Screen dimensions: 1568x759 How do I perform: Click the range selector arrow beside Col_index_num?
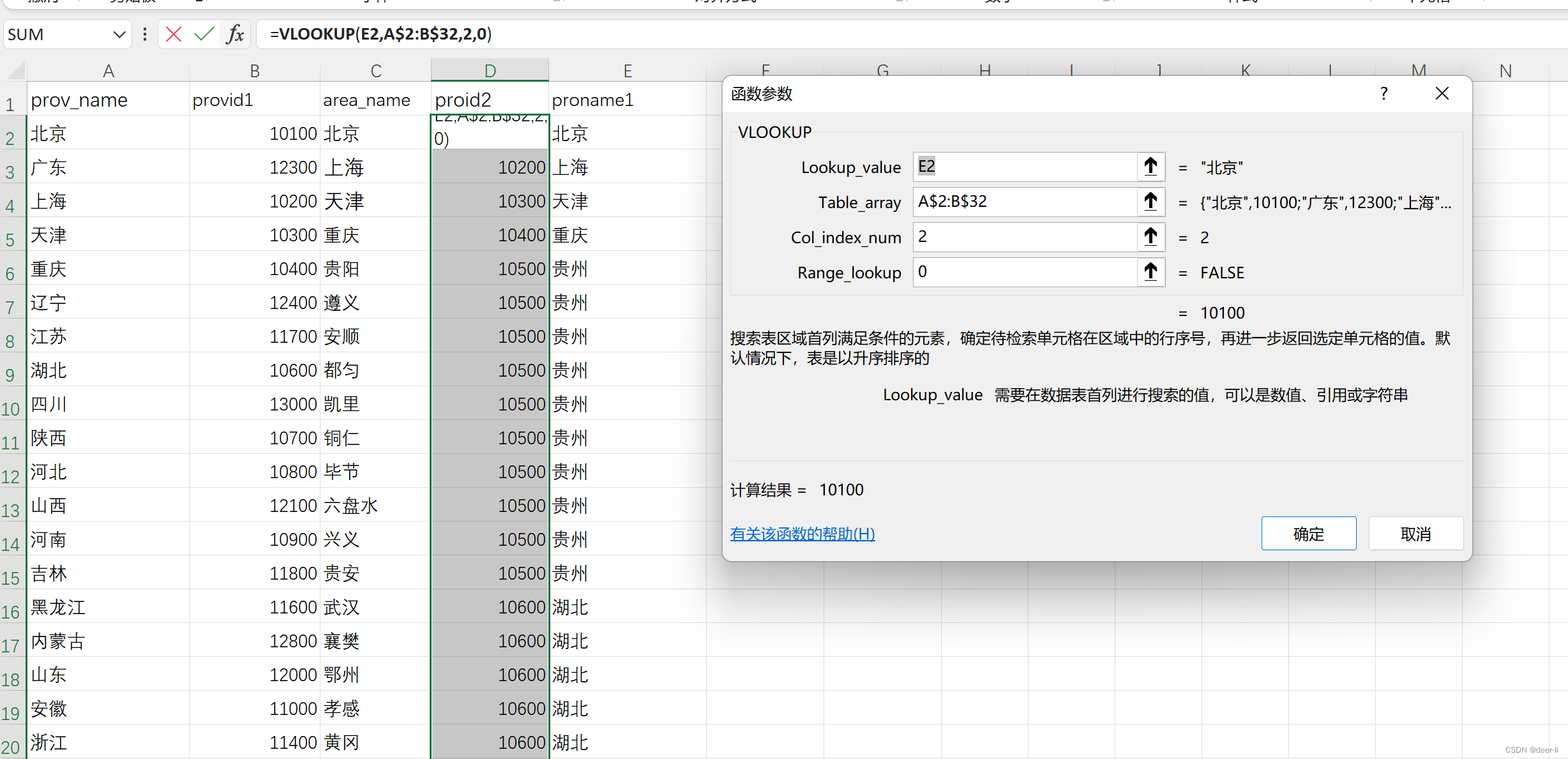click(1150, 237)
